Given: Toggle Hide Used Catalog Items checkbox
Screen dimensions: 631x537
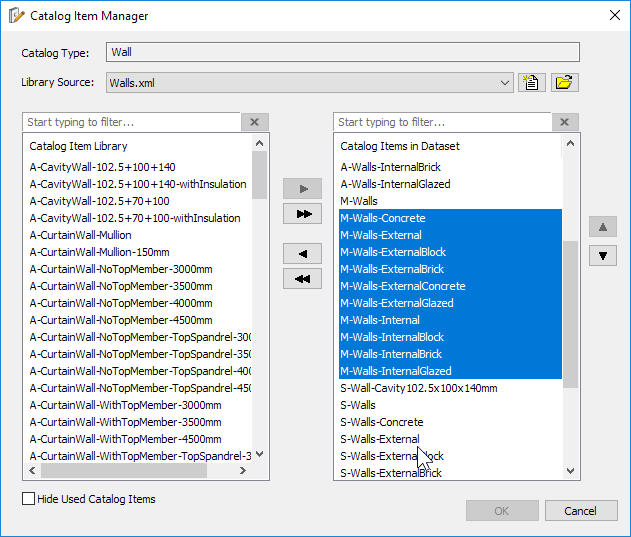Looking at the screenshot, I should pos(28,499).
